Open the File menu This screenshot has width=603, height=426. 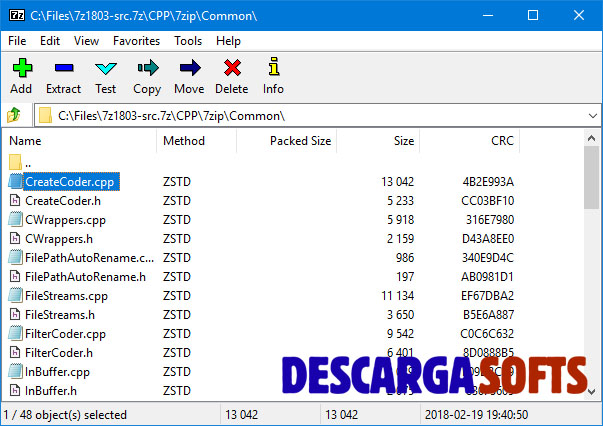click(17, 41)
